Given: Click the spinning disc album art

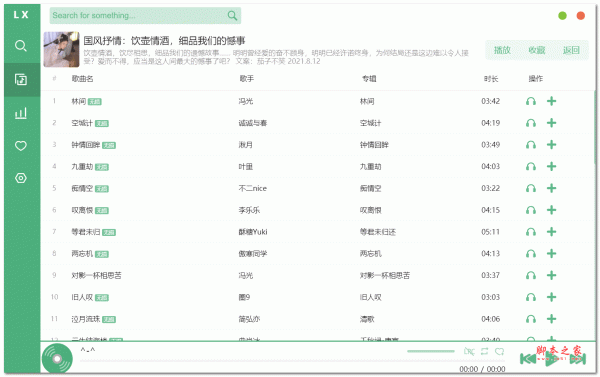Looking at the screenshot, I should (57, 359).
